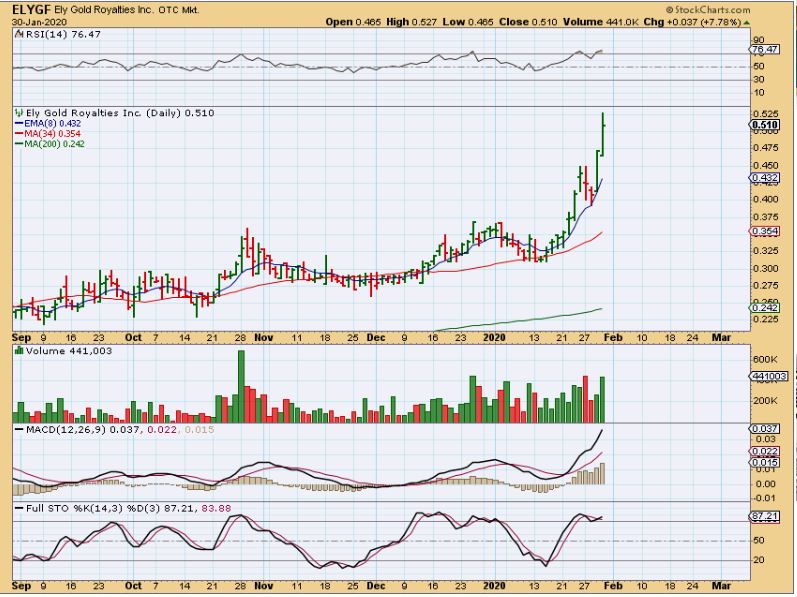Click the 0.242 MA(200) tag on the price axis

[764, 308]
